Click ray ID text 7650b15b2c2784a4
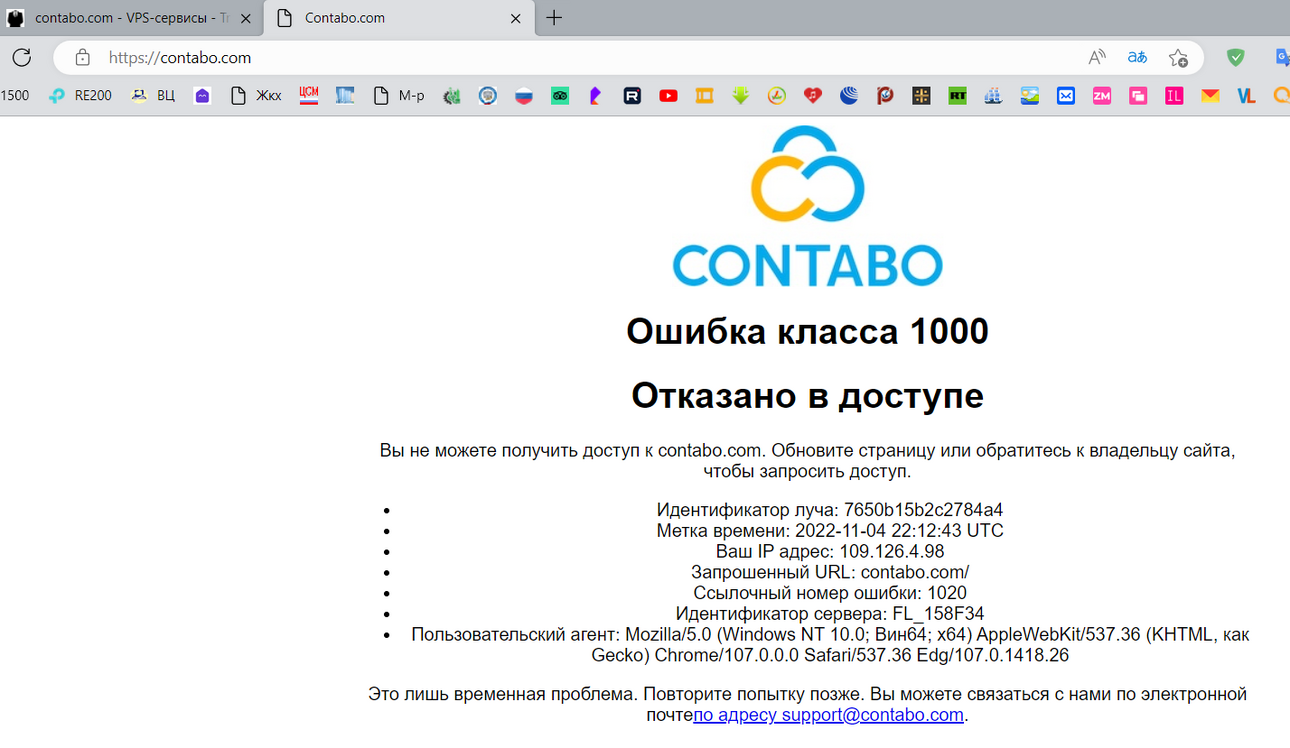This screenshot has width=1290, height=748. (924, 510)
